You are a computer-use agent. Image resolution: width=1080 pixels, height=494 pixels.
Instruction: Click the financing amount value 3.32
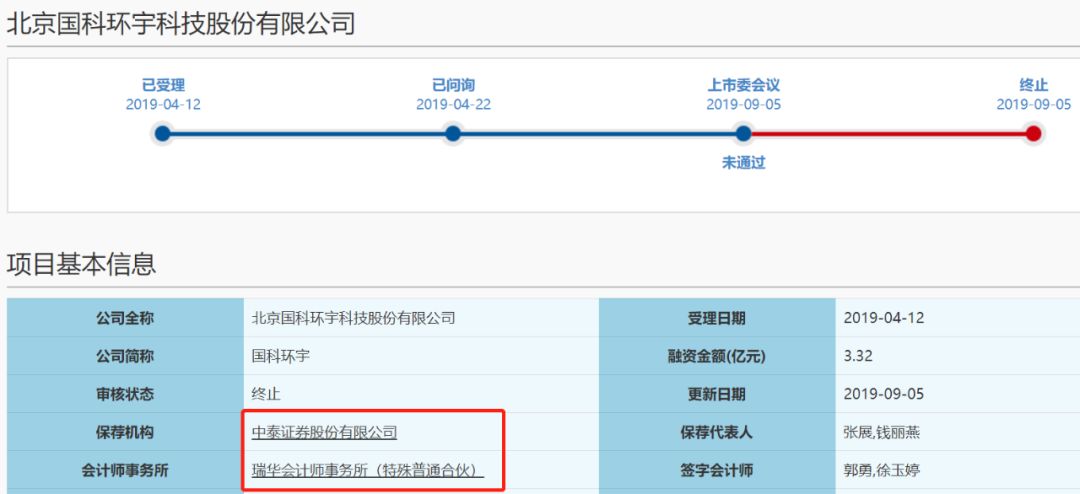click(x=858, y=357)
